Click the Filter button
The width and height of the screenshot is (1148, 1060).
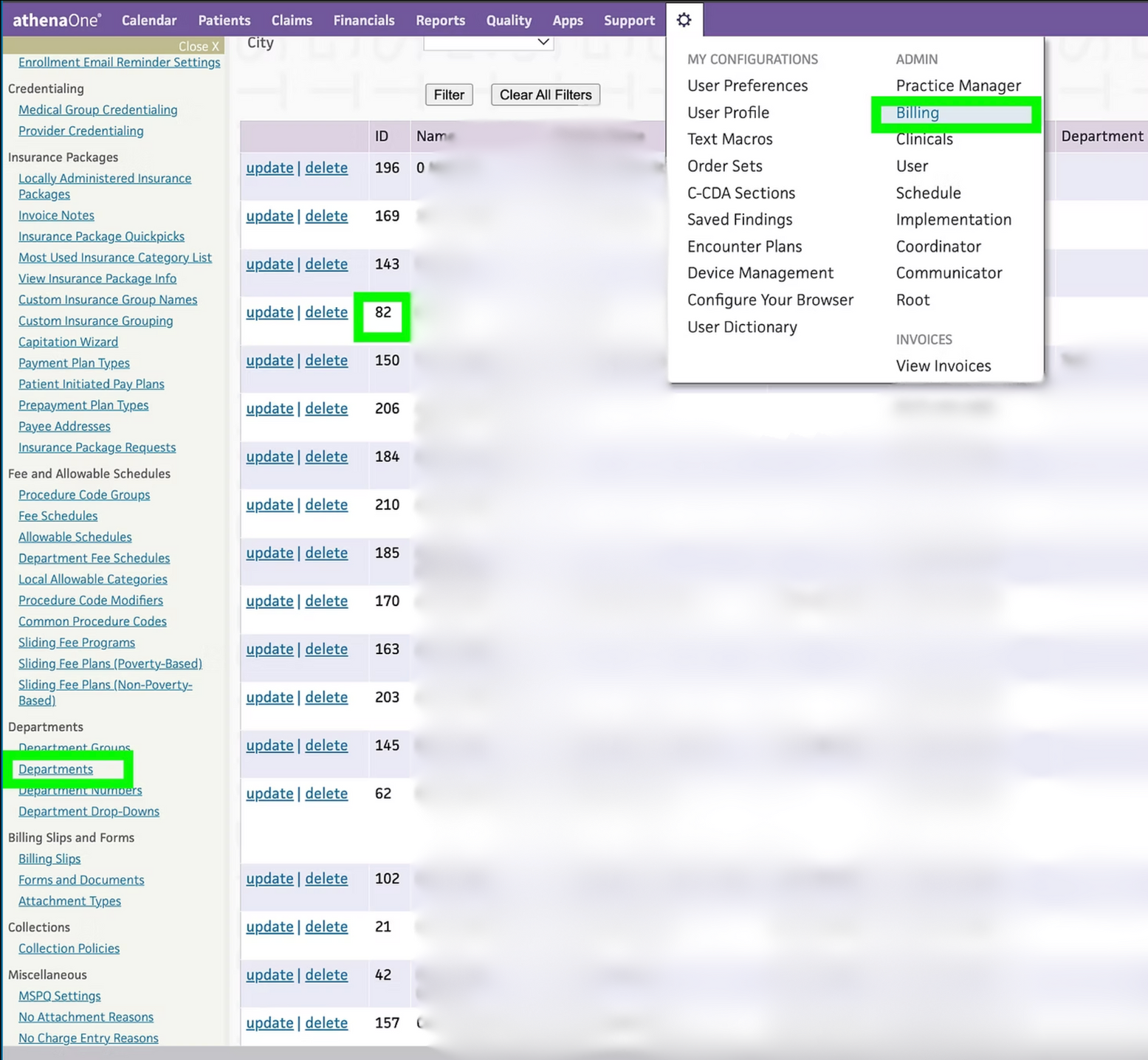click(x=449, y=94)
